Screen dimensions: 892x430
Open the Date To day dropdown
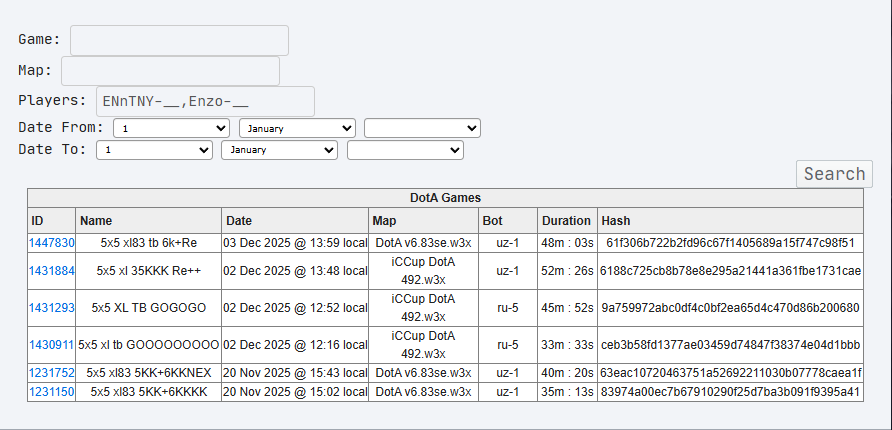[154, 149]
